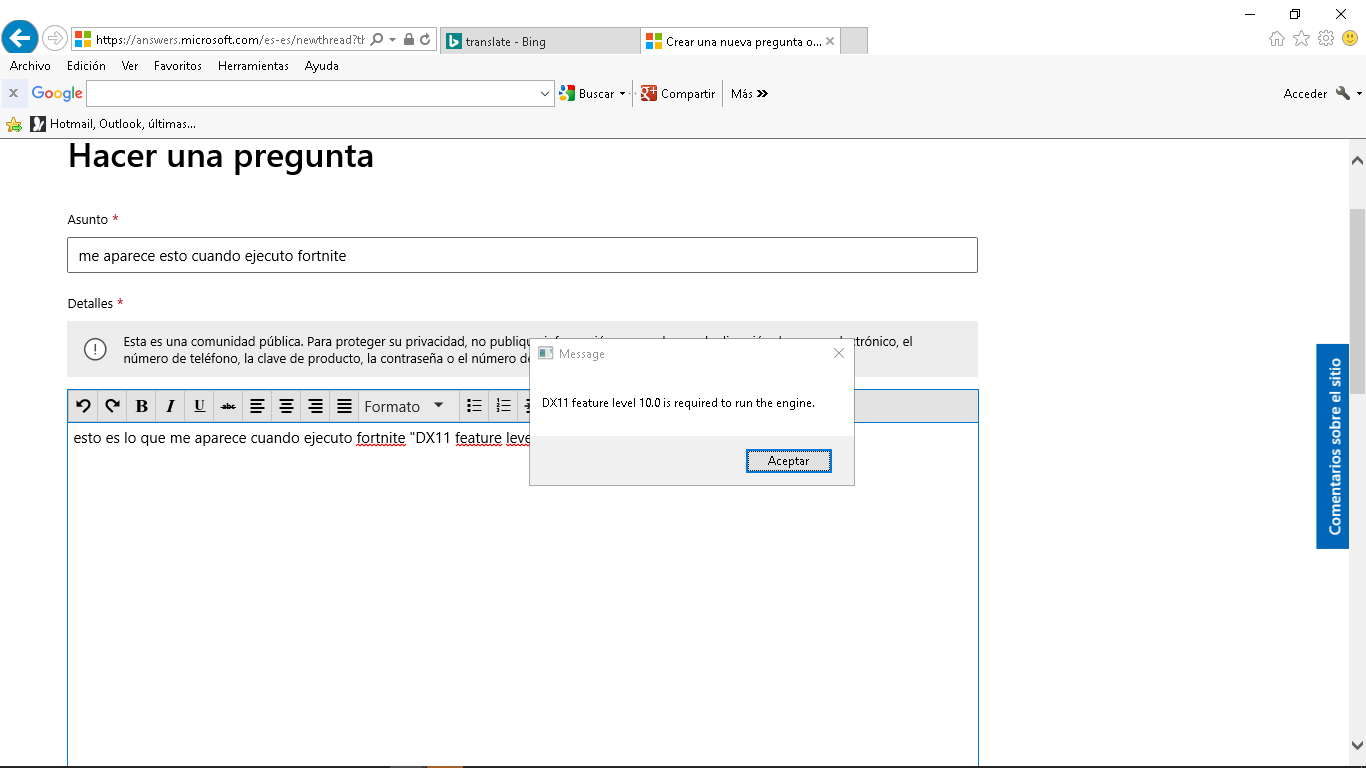Align text right in the editor
The width and height of the screenshot is (1366, 768).
coord(315,406)
